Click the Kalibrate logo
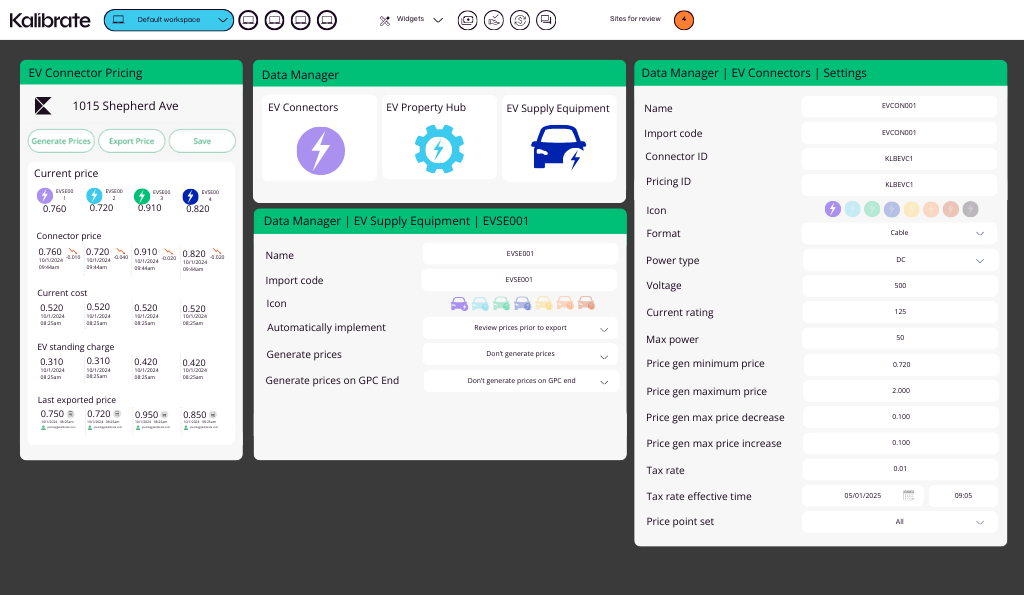The width and height of the screenshot is (1024, 595). coord(49,19)
